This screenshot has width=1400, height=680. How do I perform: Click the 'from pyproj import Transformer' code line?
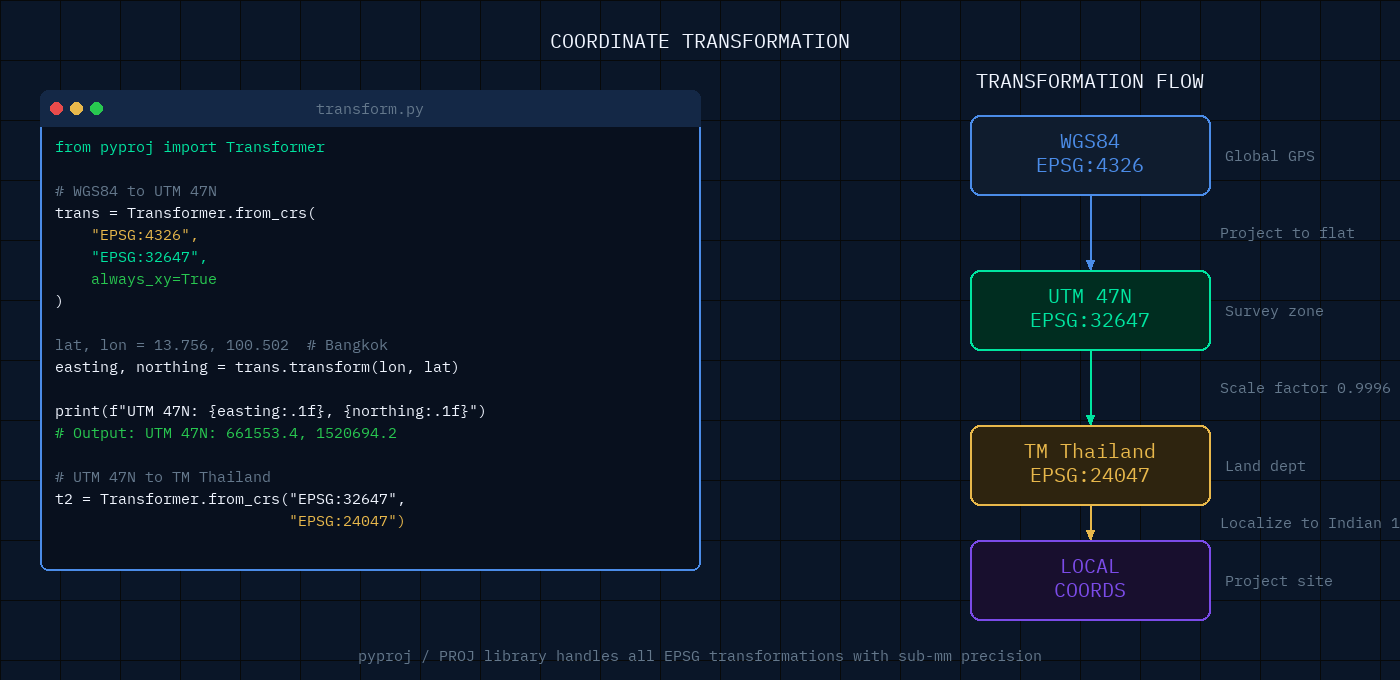(190, 147)
